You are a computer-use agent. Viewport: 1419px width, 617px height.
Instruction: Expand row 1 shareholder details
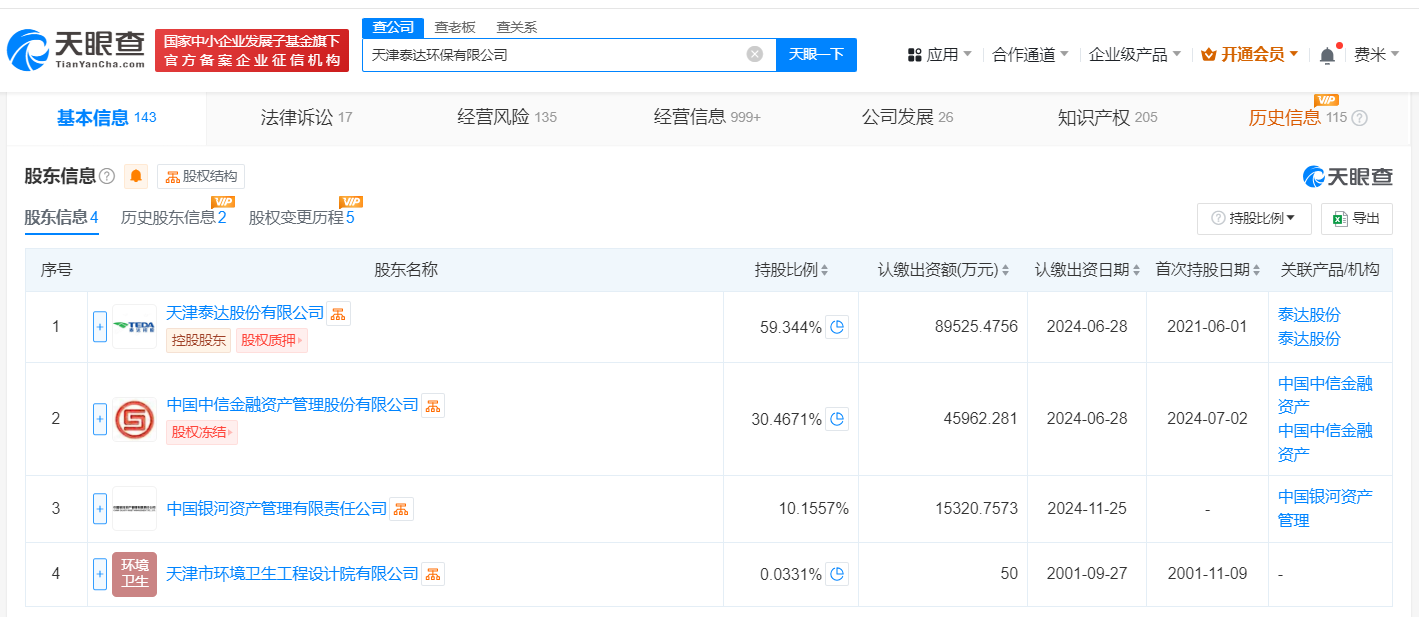coord(100,327)
